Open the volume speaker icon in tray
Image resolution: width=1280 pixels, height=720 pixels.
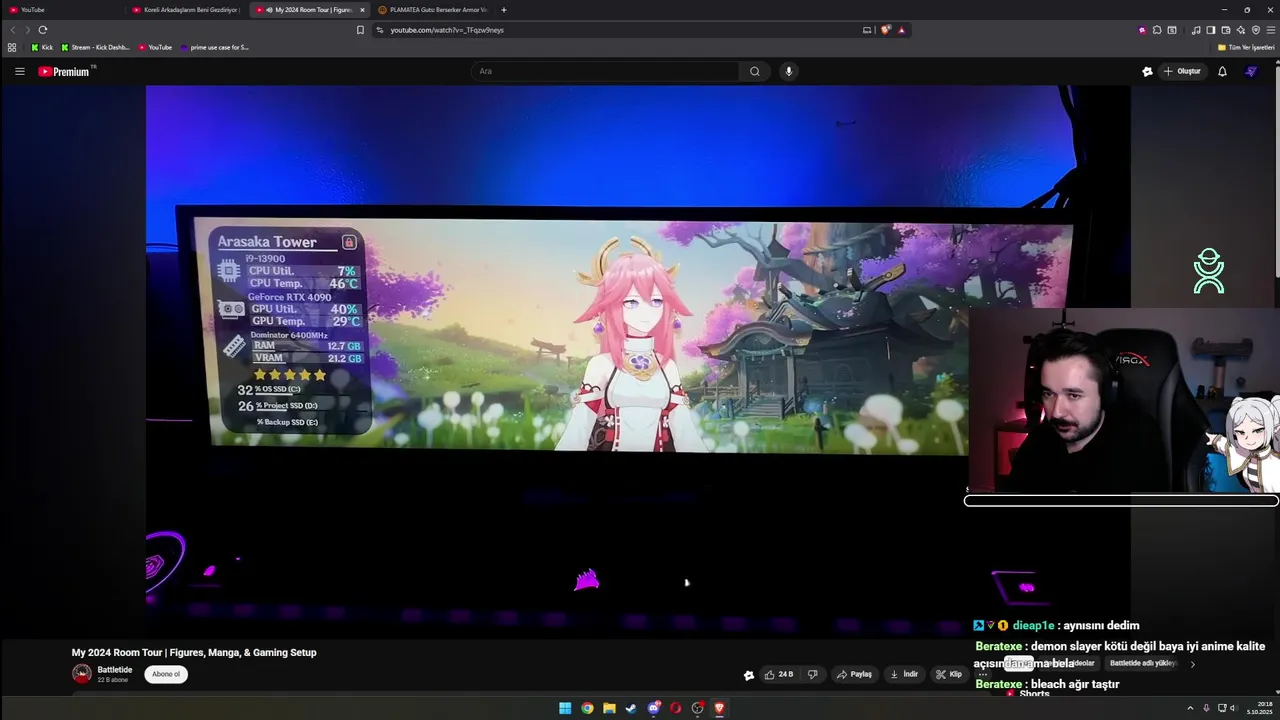click(1233, 708)
